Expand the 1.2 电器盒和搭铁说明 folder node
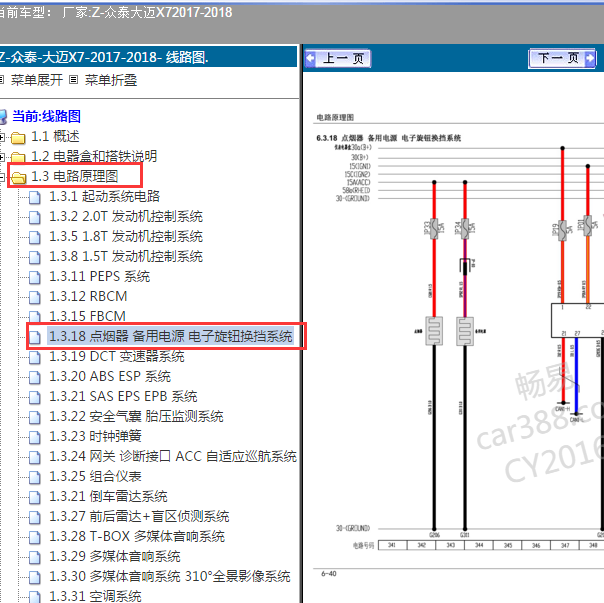 (x=2, y=157)
